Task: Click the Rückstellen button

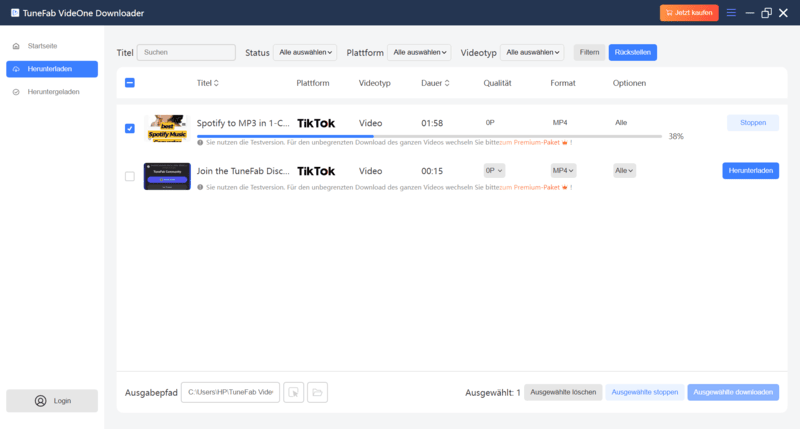Action: pos(633,53)
